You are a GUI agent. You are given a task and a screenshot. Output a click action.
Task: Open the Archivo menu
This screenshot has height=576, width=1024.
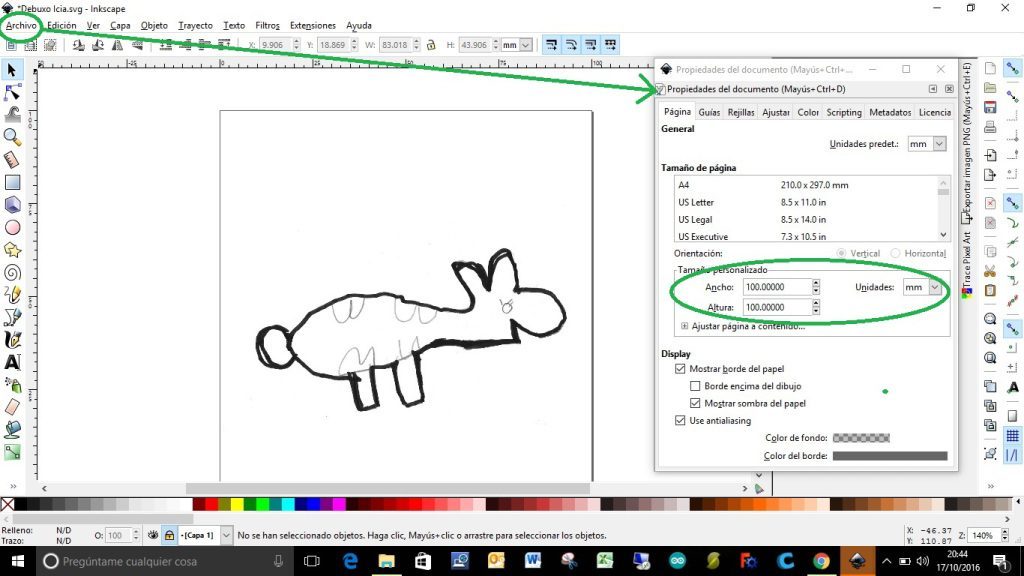click(x=20, y=25)
